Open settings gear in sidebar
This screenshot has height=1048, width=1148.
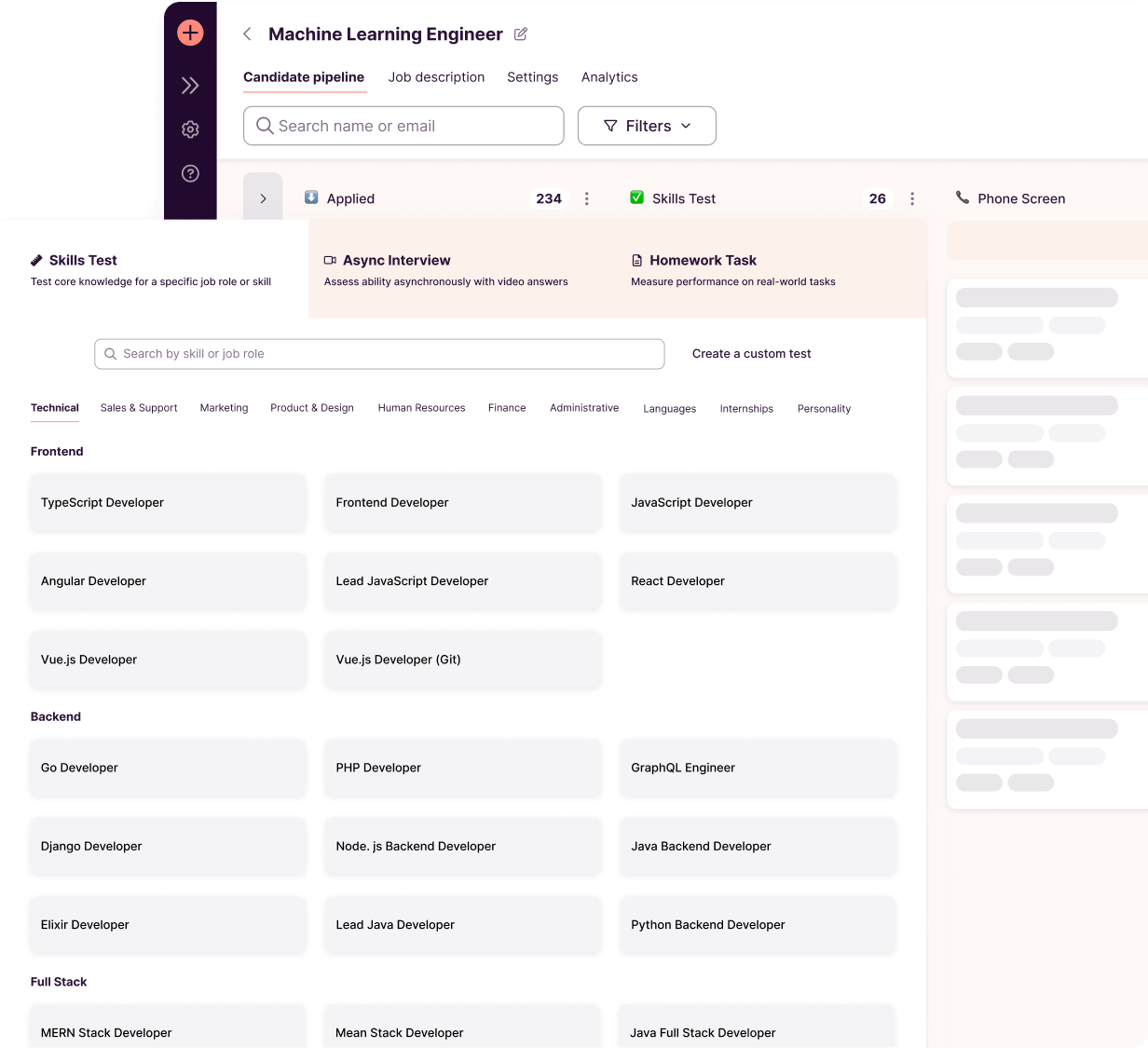point(190,129)
